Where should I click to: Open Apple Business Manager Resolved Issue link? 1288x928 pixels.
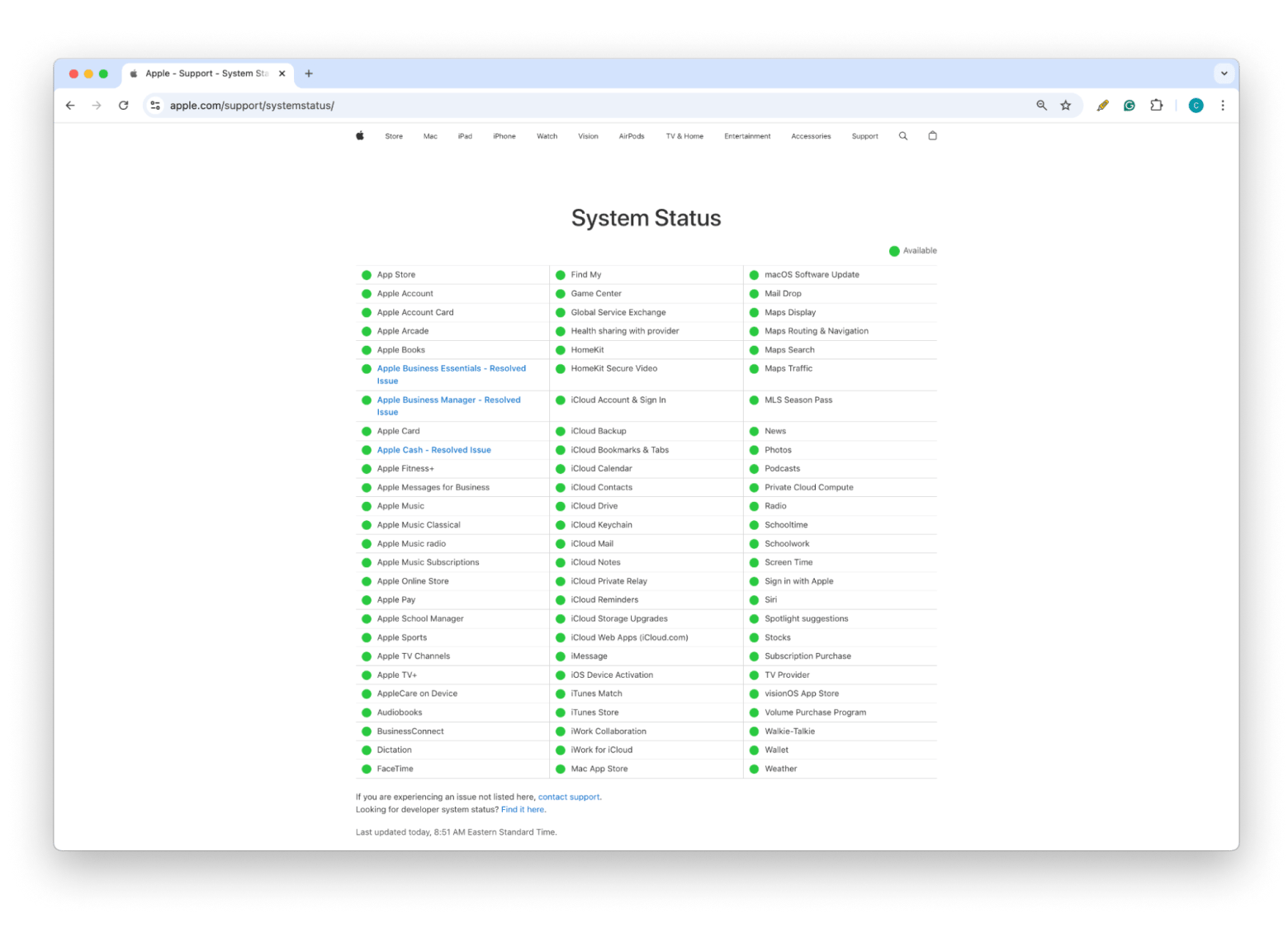(448, 406)
